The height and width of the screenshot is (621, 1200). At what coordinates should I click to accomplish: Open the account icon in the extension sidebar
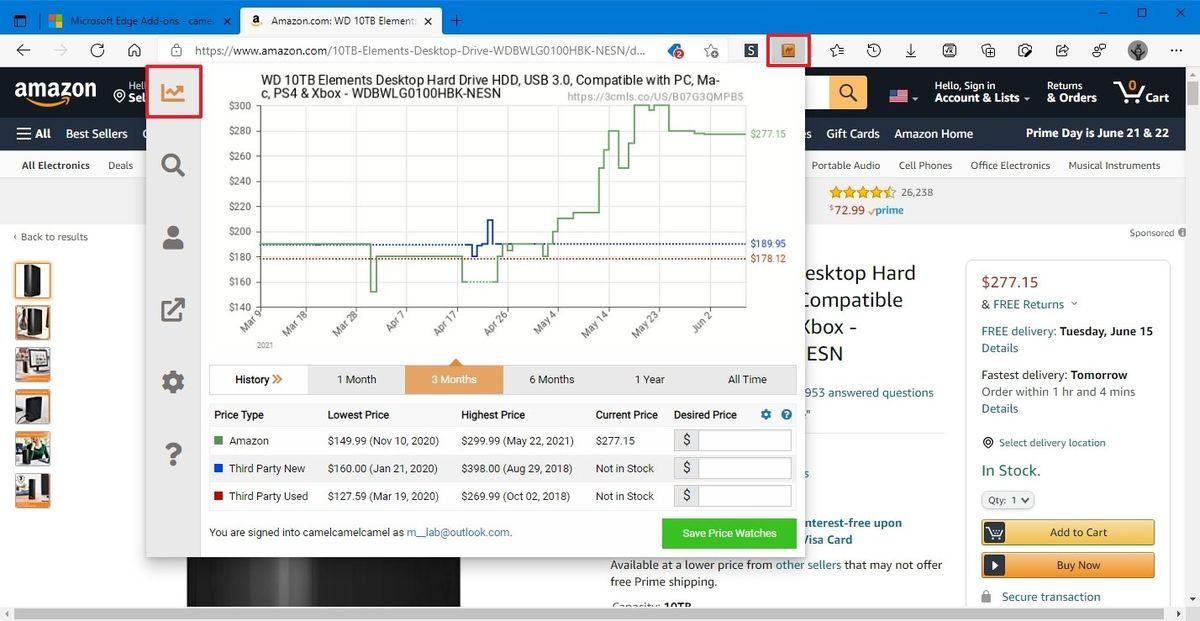point(173,238)
